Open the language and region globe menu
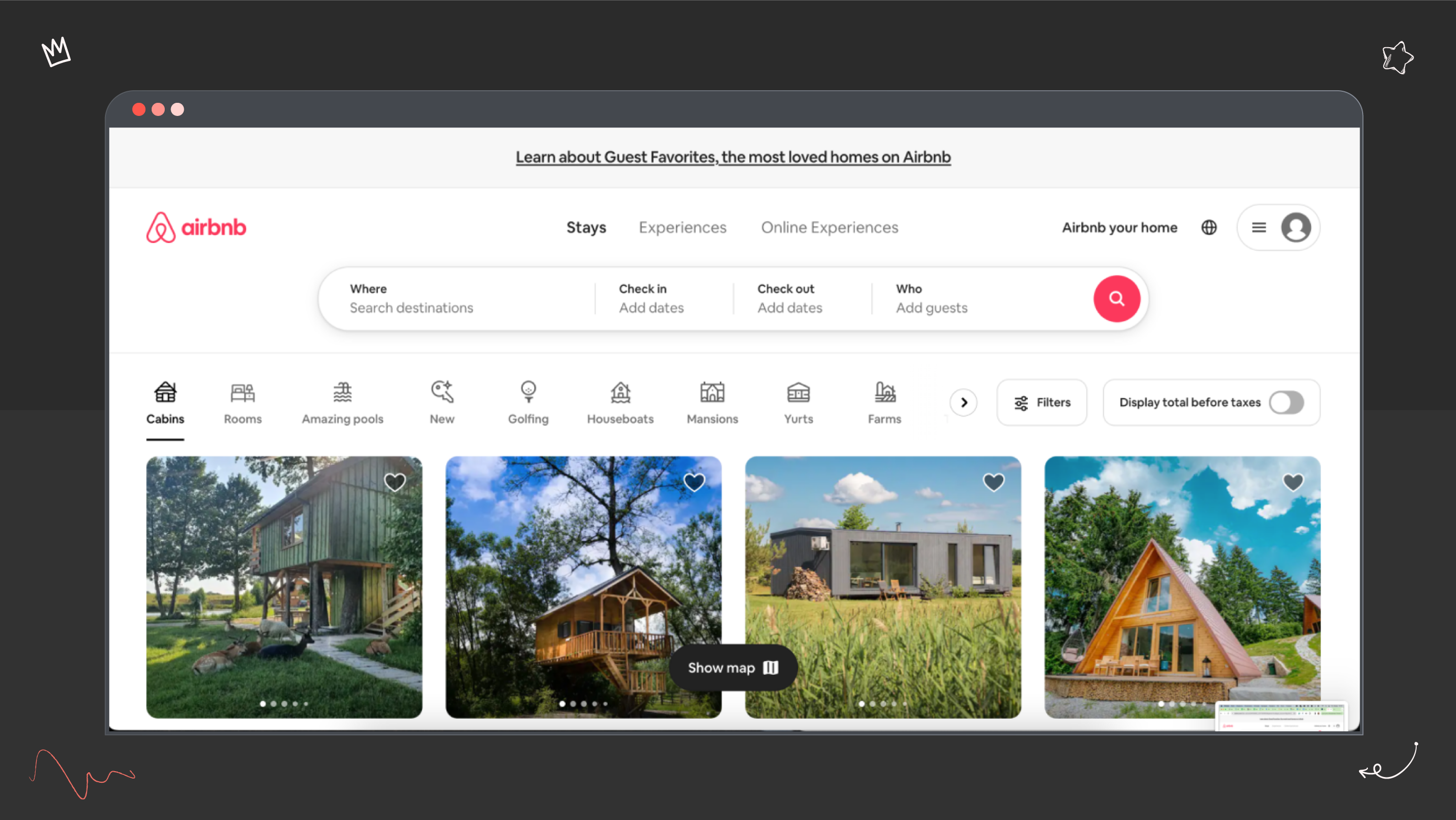Viewport: 1456px width, 820px height. (x=1208, y=227)
